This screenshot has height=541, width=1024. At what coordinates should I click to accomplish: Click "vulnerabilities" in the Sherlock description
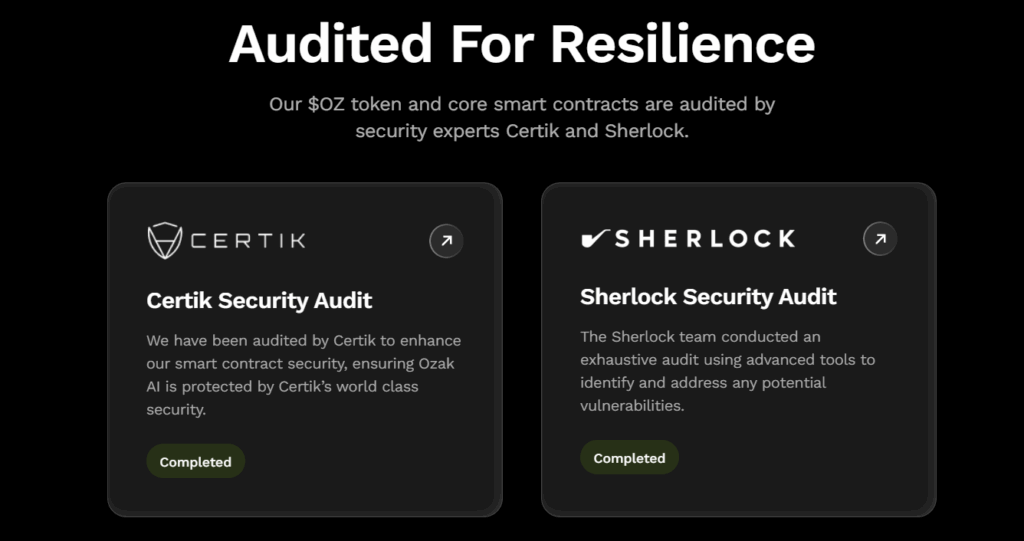(x=631, y=406)
